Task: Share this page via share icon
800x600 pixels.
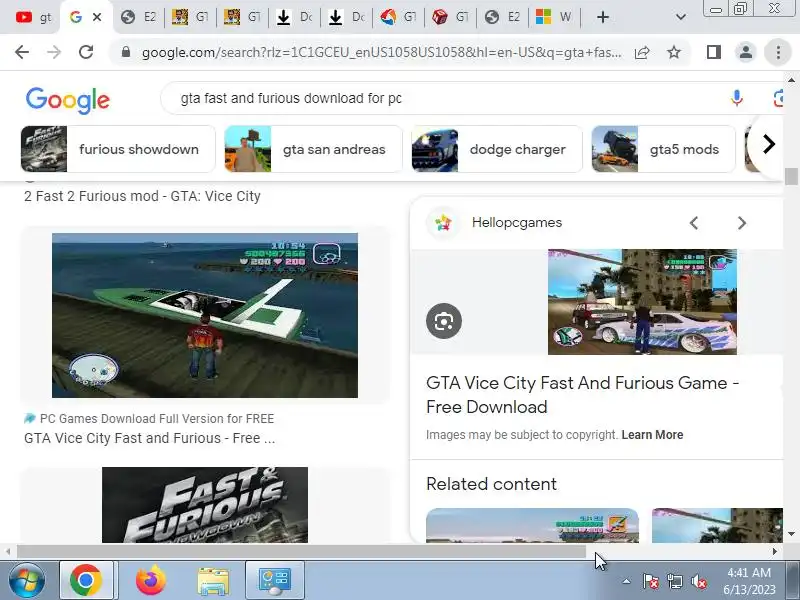Action: 642,52
